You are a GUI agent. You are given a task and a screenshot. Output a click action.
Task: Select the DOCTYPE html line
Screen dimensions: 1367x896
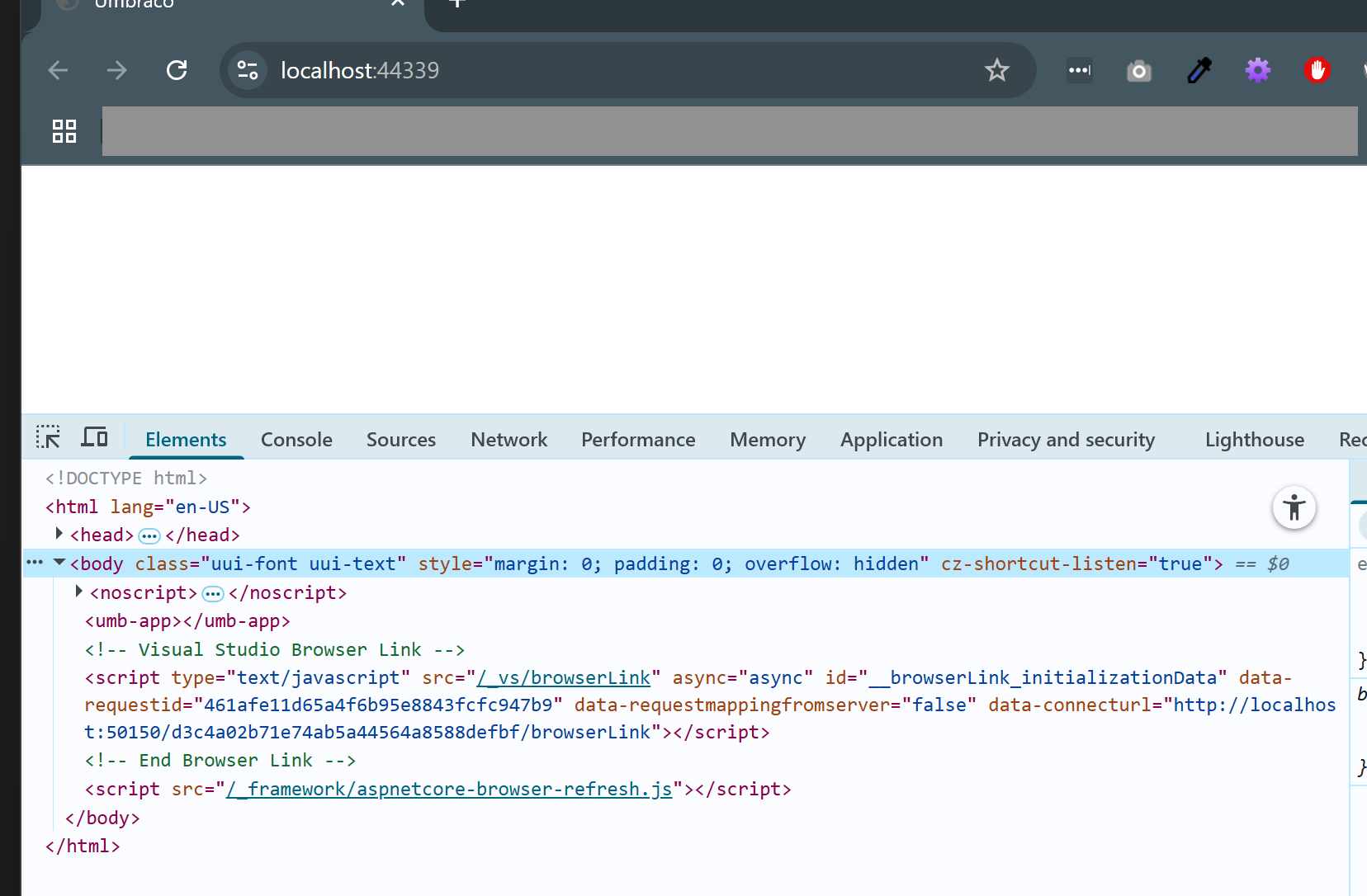click(x=126, y=479)
